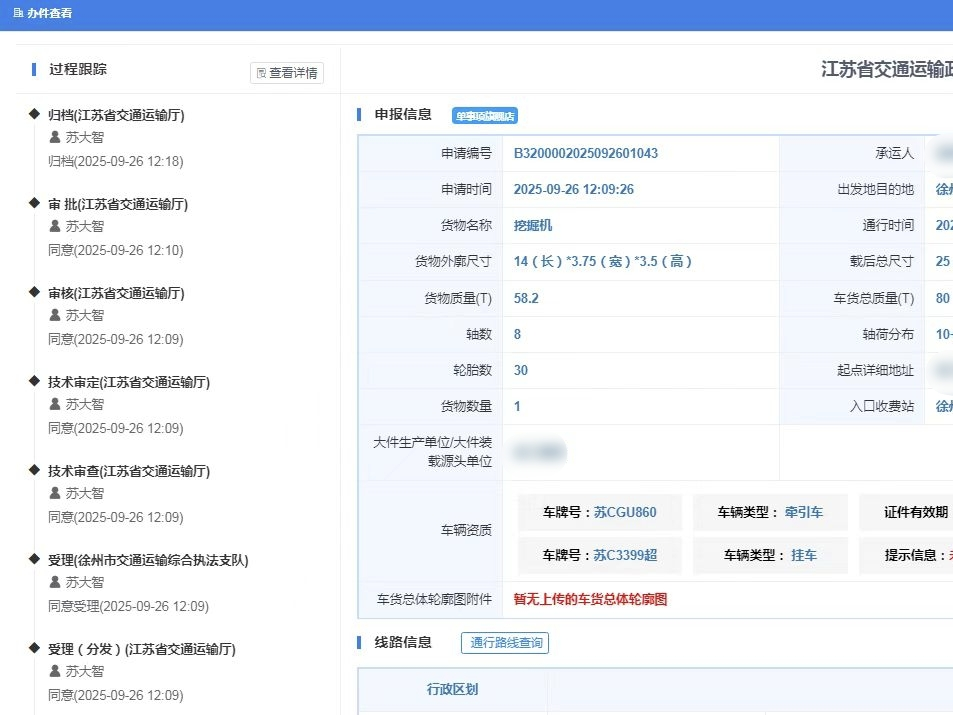Click the user icon under 技术审定 step
This screenshot has width=953, height=715.
pos(56,405)
